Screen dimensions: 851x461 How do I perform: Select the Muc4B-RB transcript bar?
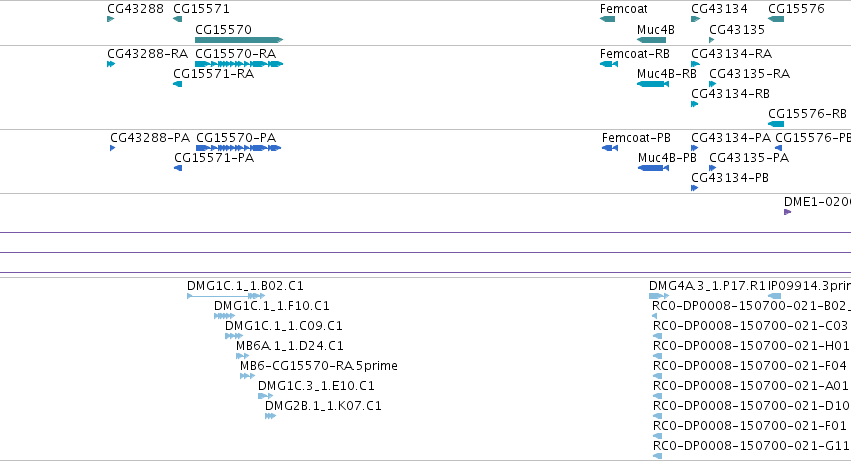pyautogui.click(x=653, y=84)
